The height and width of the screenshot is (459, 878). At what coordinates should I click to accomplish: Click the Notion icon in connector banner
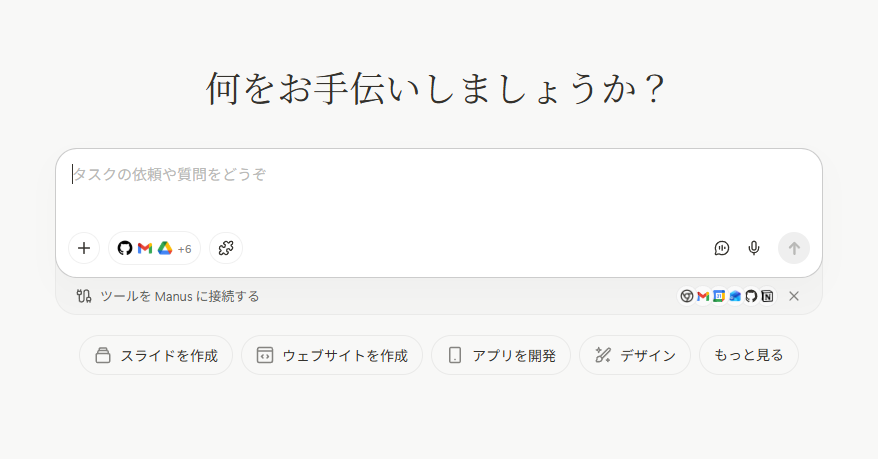click(767, 296)
